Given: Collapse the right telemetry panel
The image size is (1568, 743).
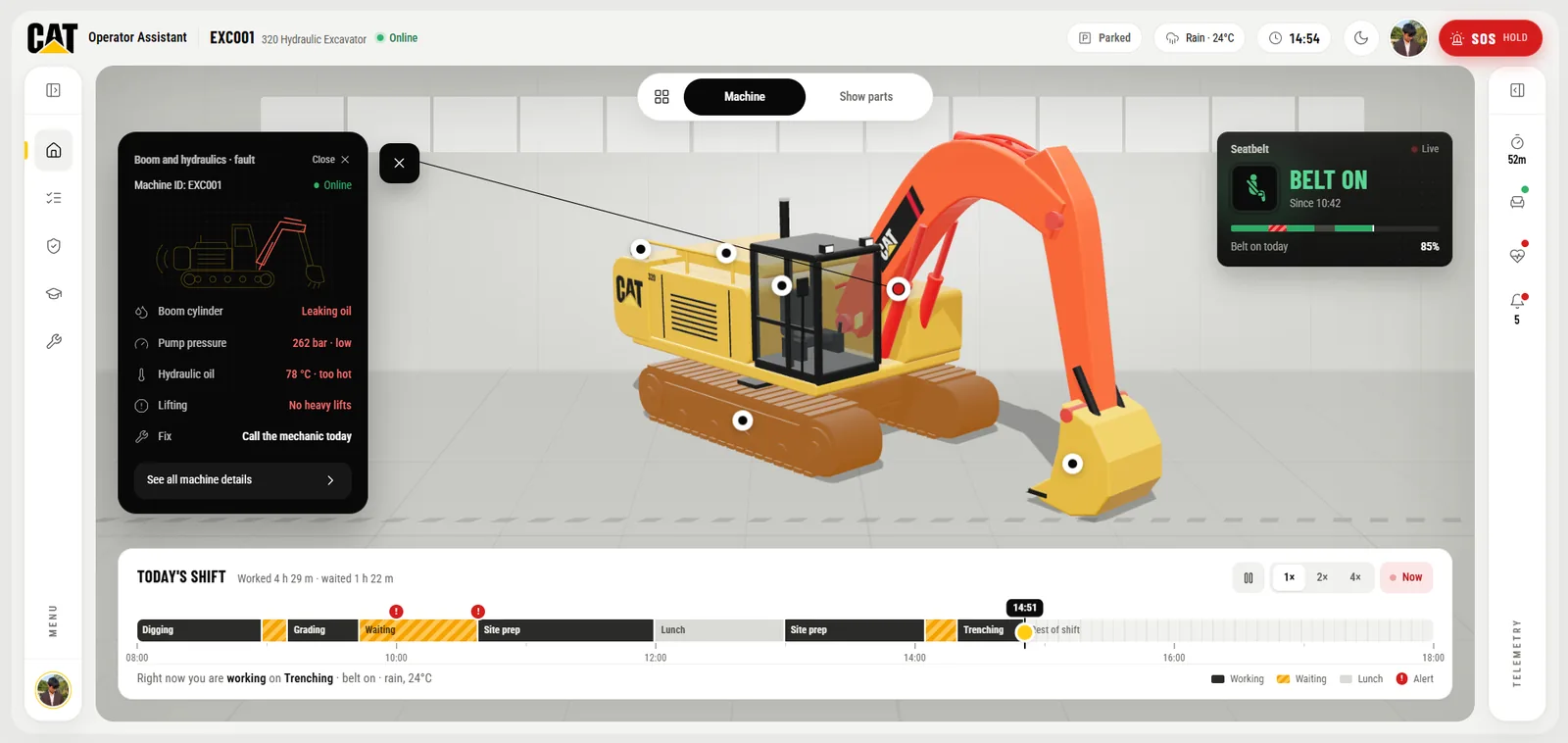Looking at the screenshot, I should [1517, 90].
